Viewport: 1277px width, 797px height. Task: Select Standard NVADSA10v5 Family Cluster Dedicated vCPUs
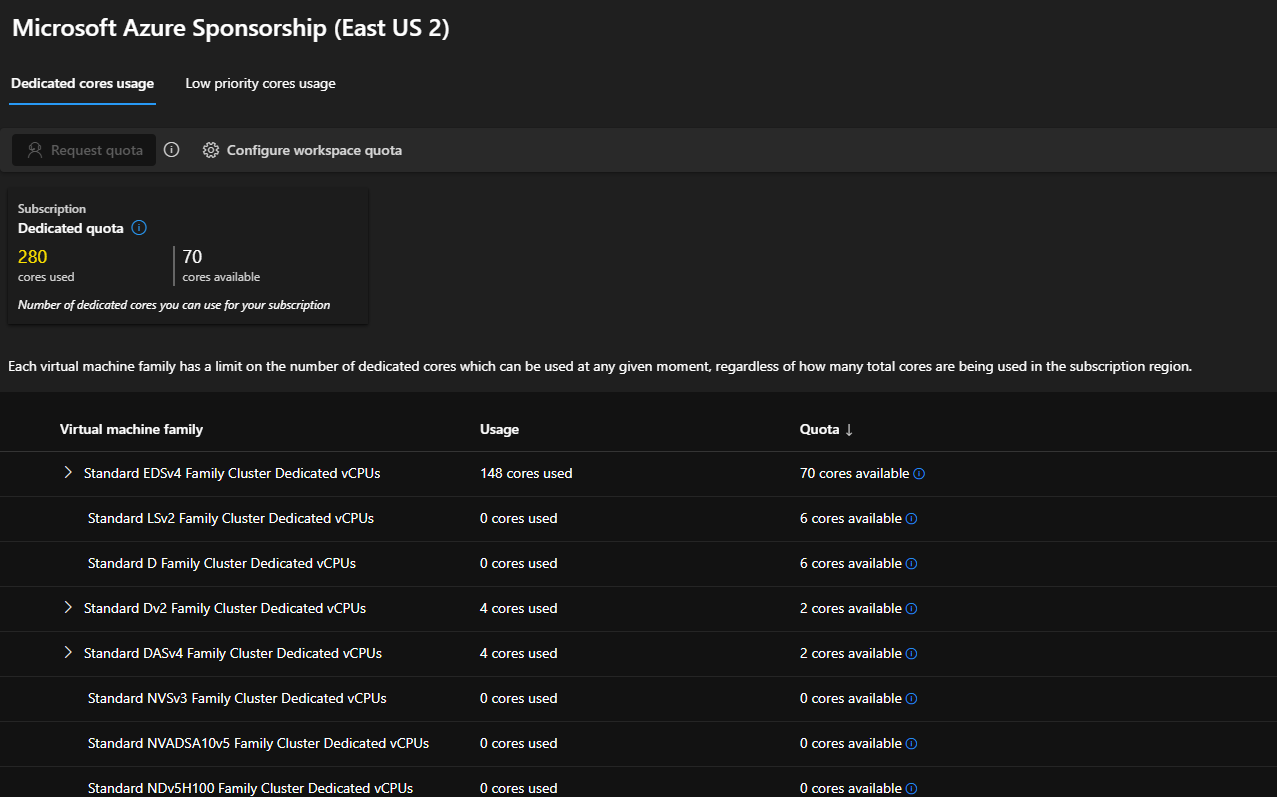pyautogui.click(x=258, y=743)
